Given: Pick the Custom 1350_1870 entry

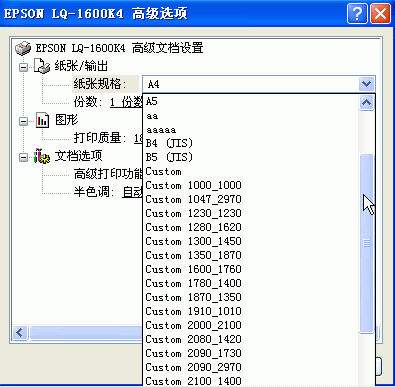Looking at the screenshot, I should coord(251,255).
